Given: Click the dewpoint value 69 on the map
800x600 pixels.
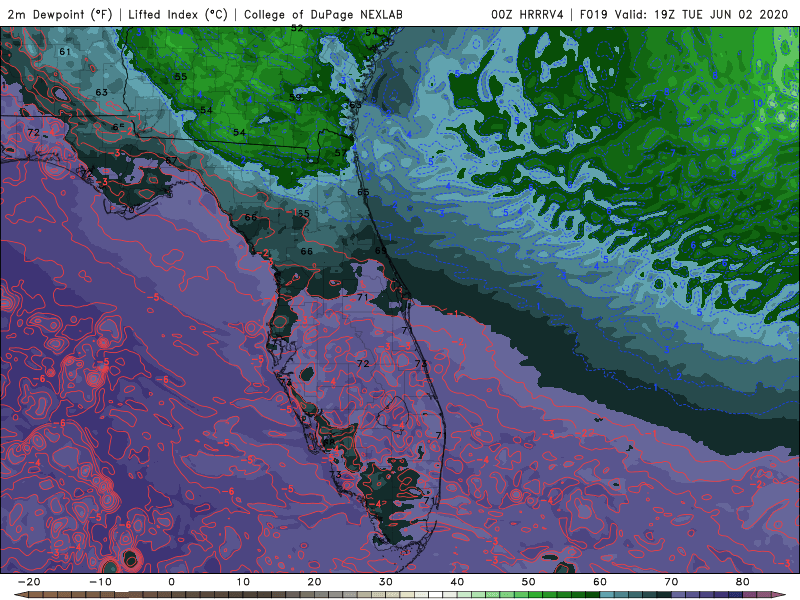Looking at the screenshot, I should pyautogui.click(x=381, y=251).
